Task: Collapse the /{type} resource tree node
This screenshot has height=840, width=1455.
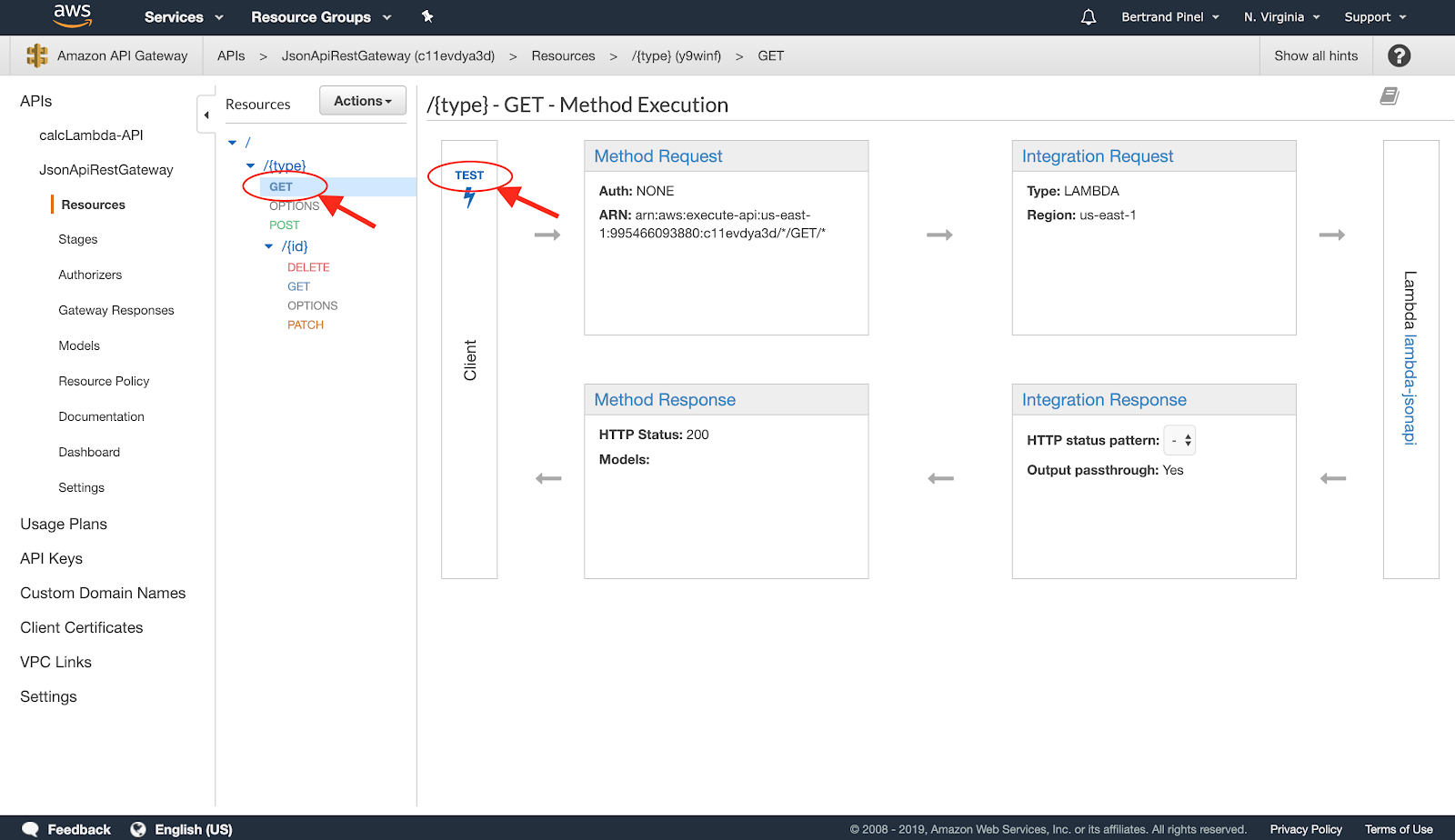Action: (x=251, y=165)
